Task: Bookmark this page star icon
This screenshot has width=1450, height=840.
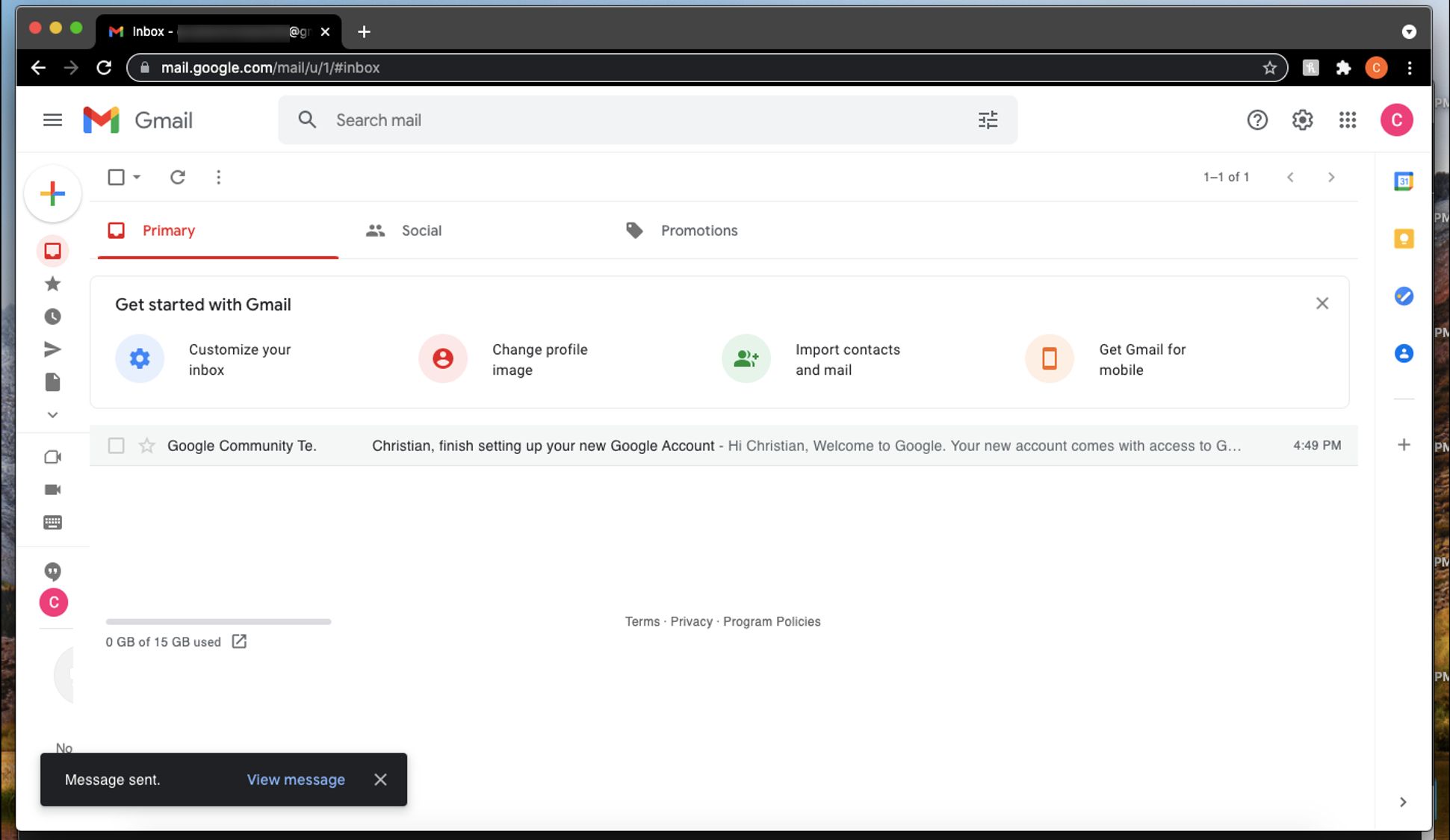Action: pyautogui.click(x=1269, y=68)
